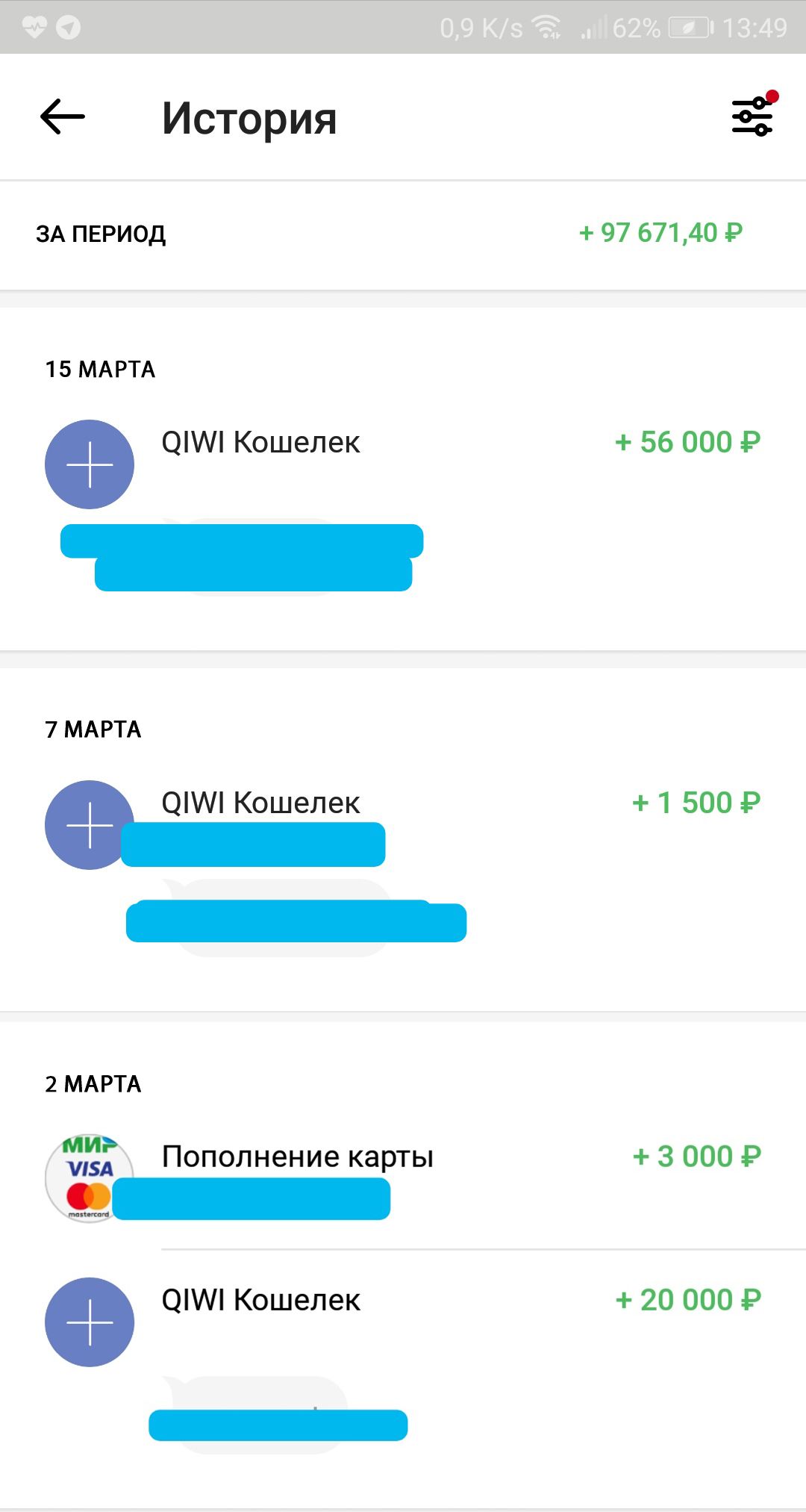The image size is (806, 1512).
Task: Open the 7 March QIWI Кошелек transaction
Action: click(260, 803)
